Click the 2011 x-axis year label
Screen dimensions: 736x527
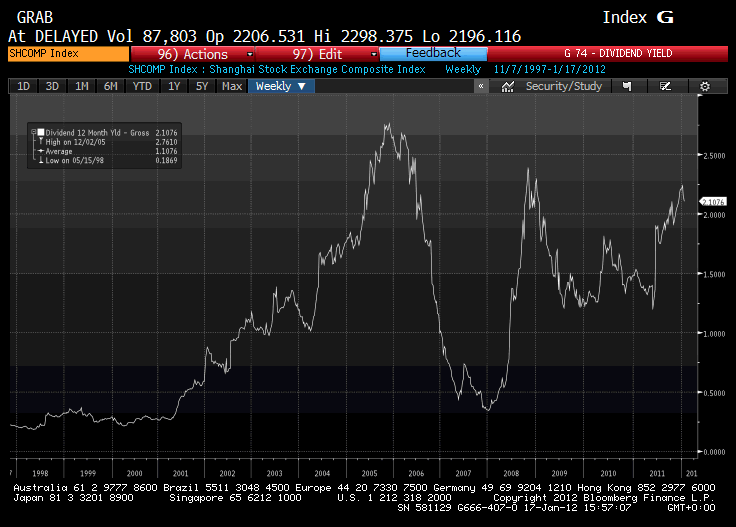[657, 474]
